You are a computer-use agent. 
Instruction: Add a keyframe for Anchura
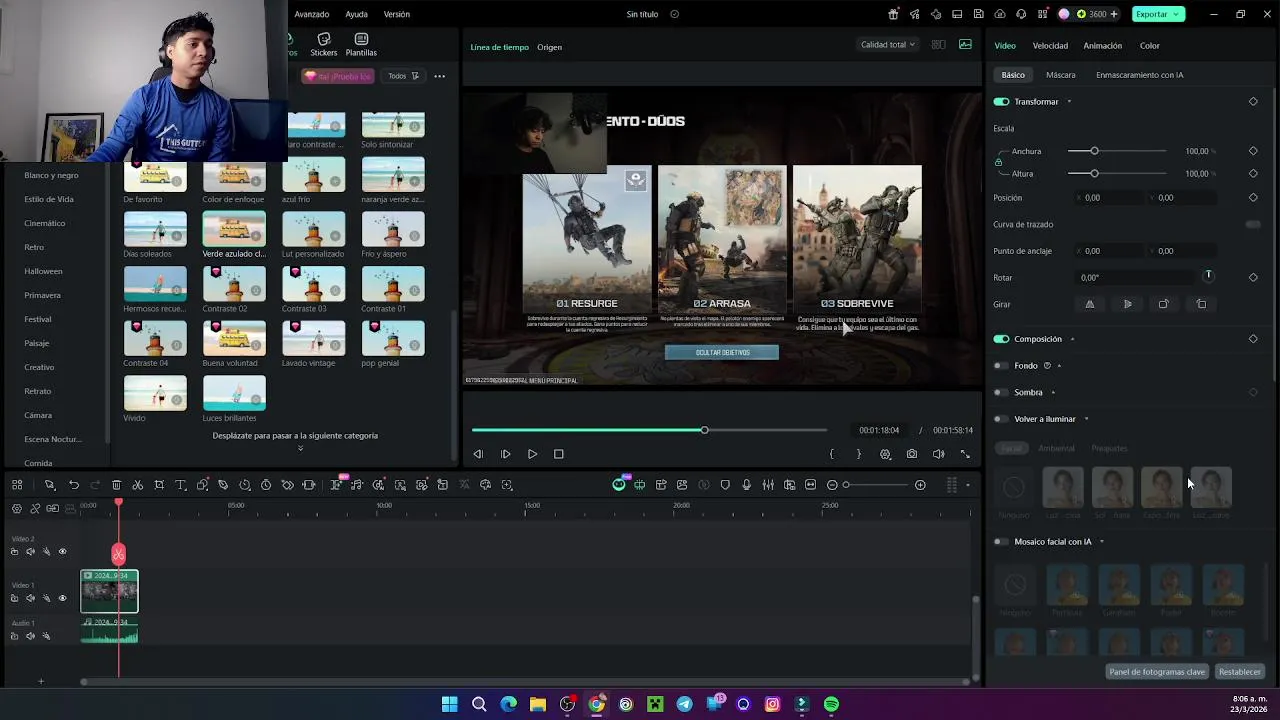[x=1253, y=151]
